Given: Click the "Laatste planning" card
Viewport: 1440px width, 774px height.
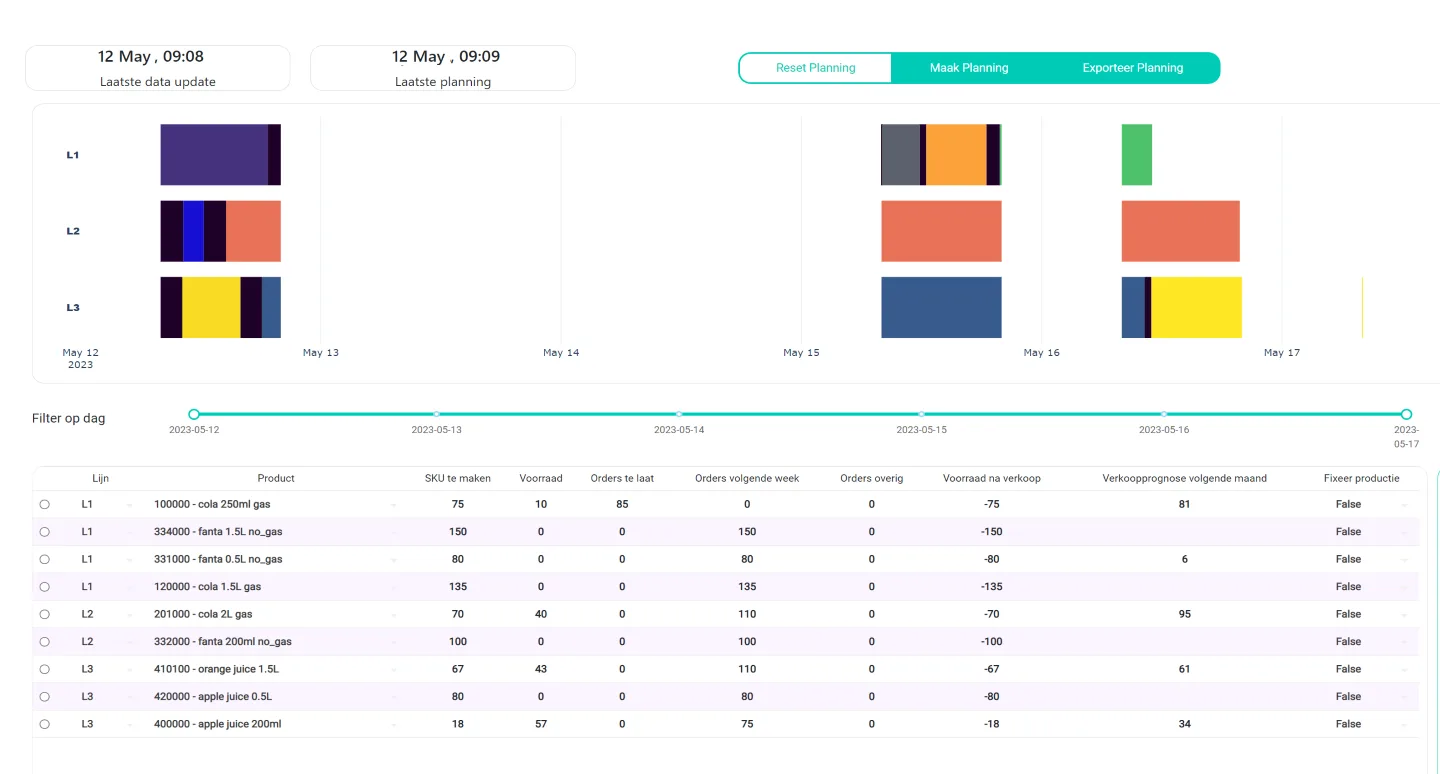Looking at the screenshot, I should pyautogui.click(x=443, y=68).
